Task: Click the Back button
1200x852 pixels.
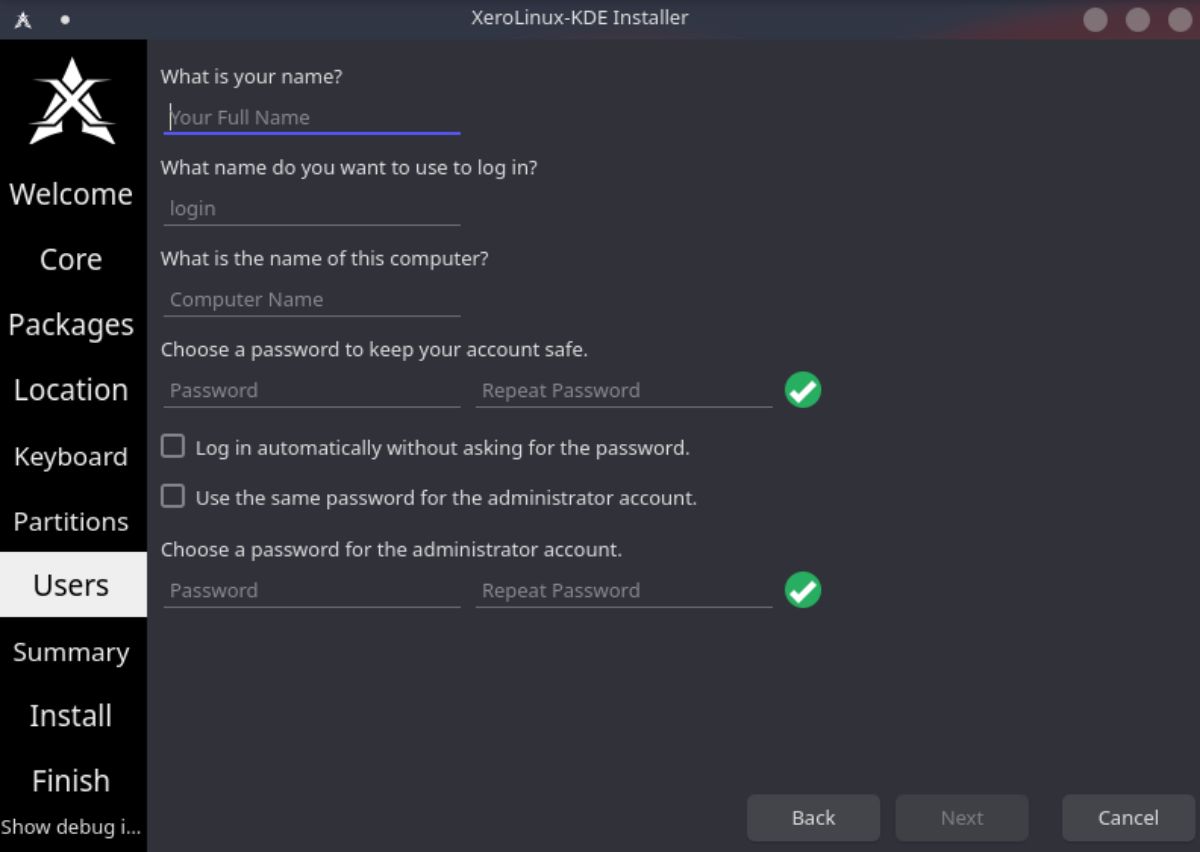Action: (x=813, y=818)
